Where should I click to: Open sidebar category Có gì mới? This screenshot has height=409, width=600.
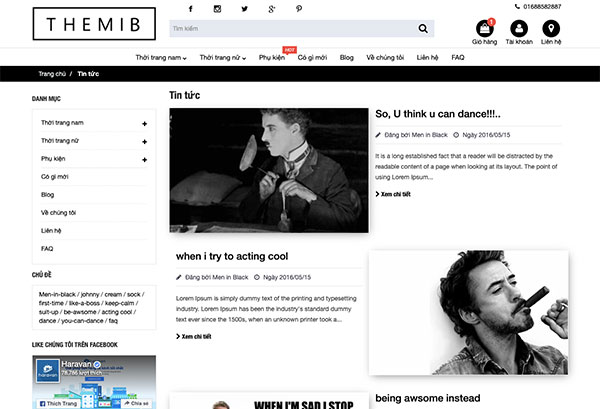click(x=55, y=177)
